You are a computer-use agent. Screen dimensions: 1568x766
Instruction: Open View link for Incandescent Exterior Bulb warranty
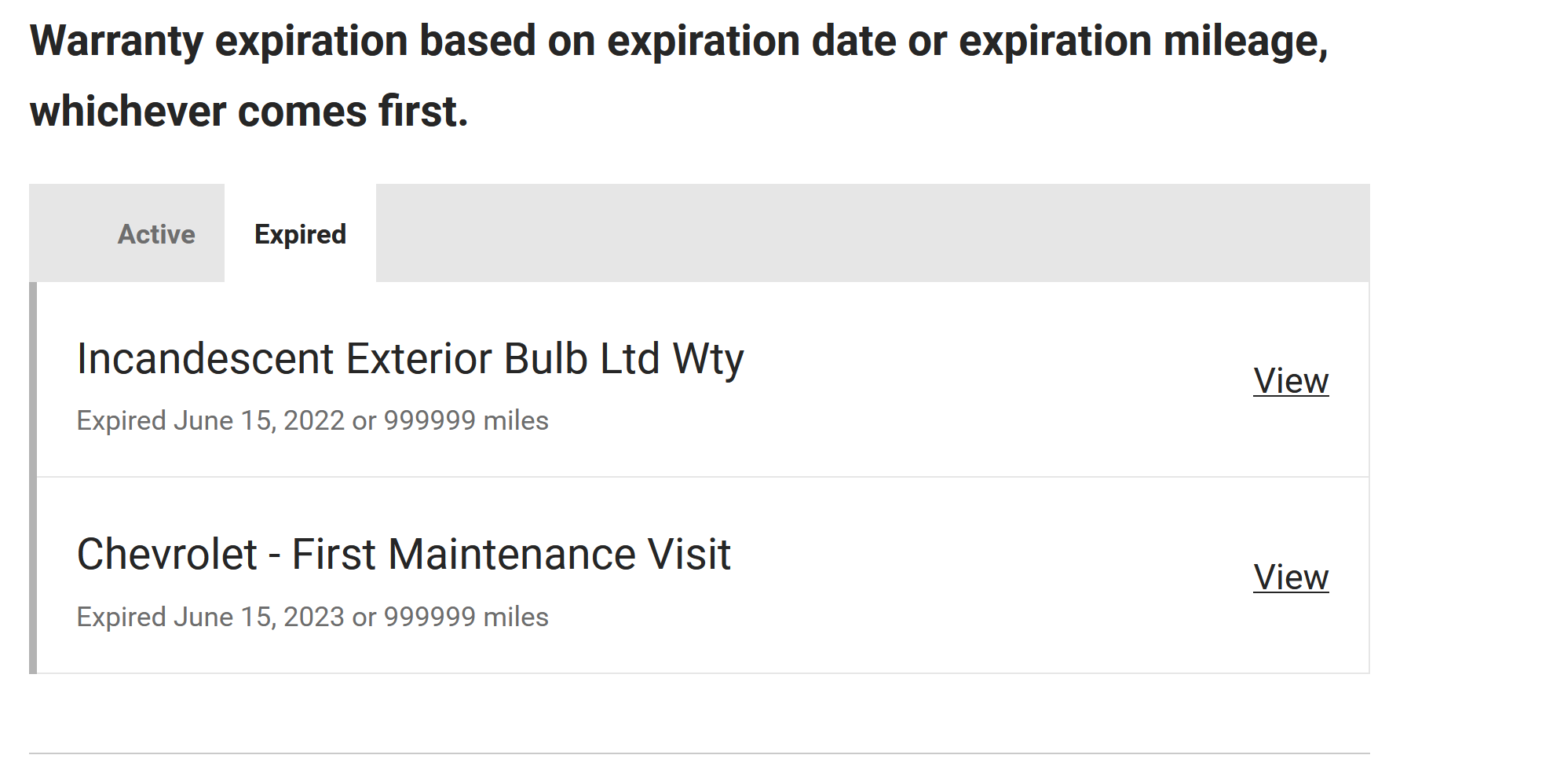tap(1291, 381)
